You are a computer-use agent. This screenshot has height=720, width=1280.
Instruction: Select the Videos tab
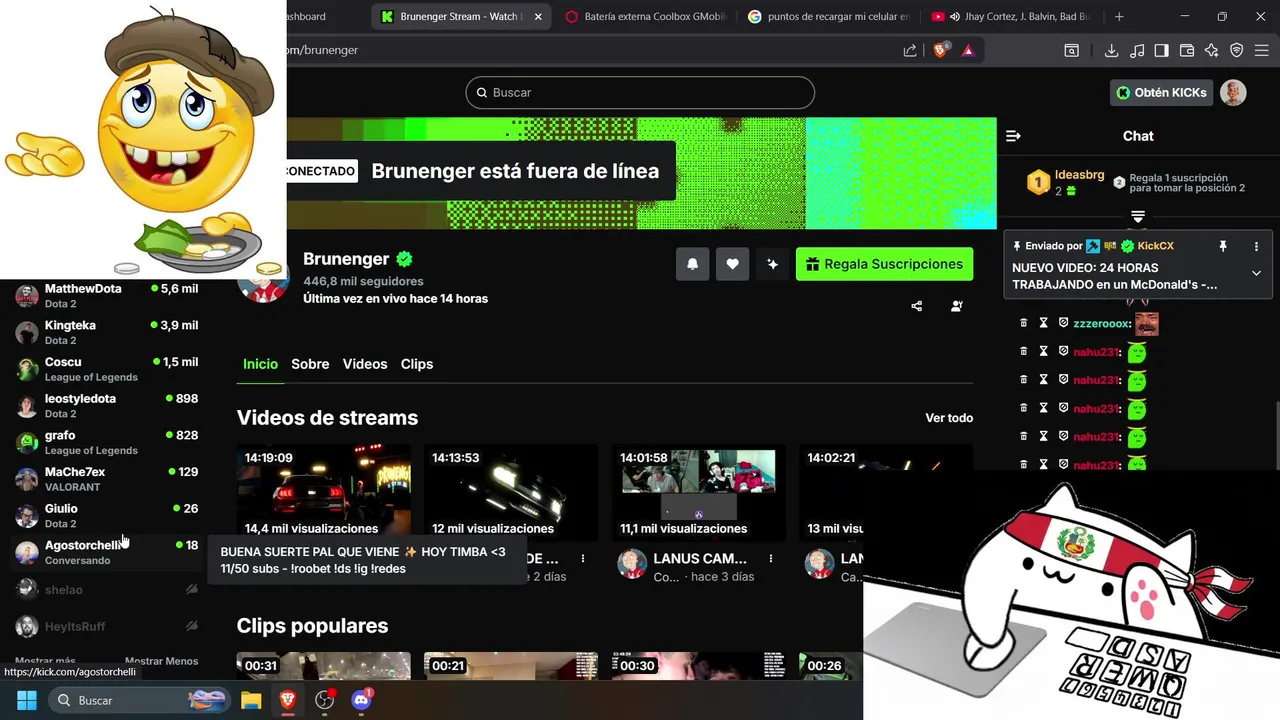click(x=365, y=364)
